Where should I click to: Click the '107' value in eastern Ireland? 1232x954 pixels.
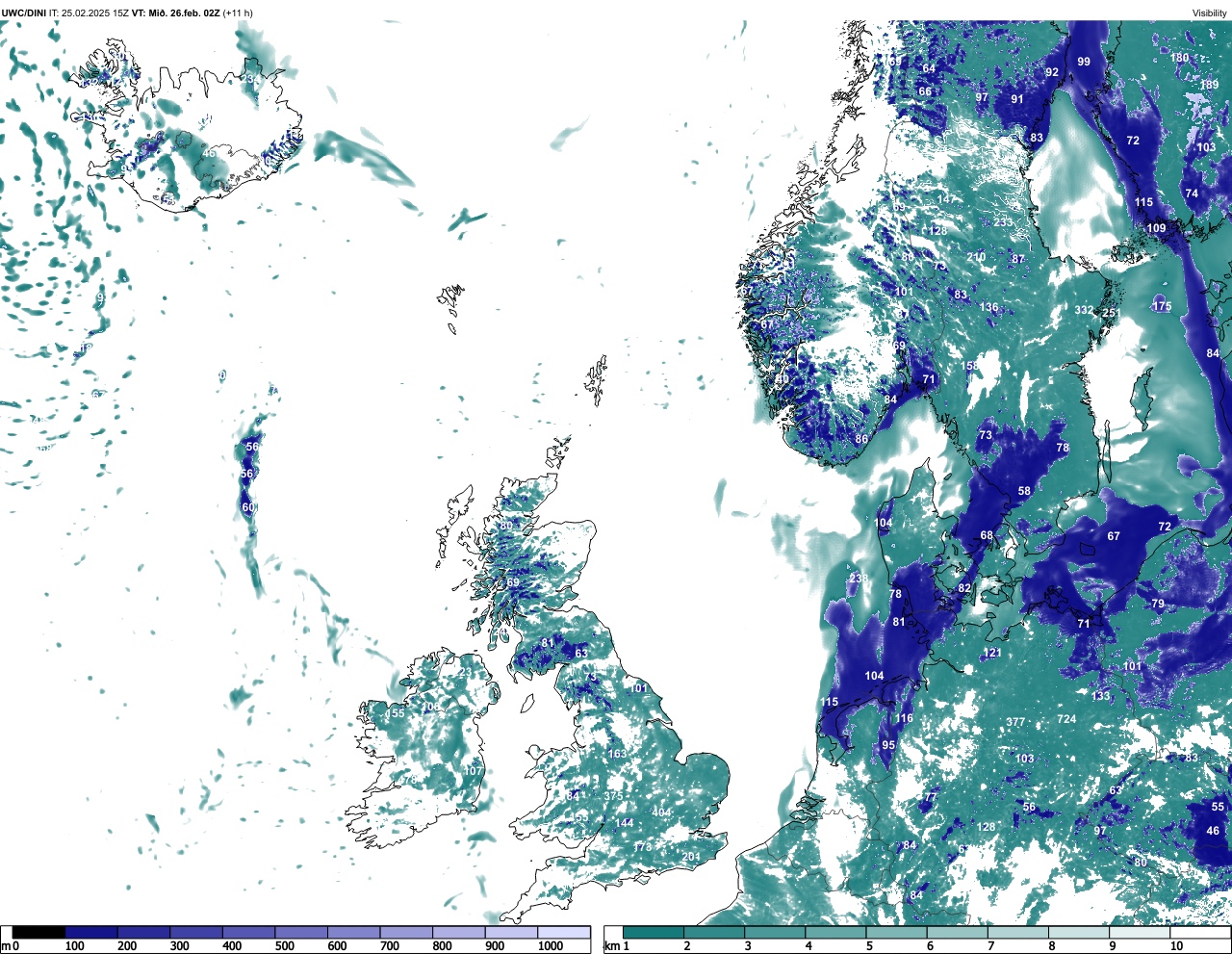[x=473, y=771]
